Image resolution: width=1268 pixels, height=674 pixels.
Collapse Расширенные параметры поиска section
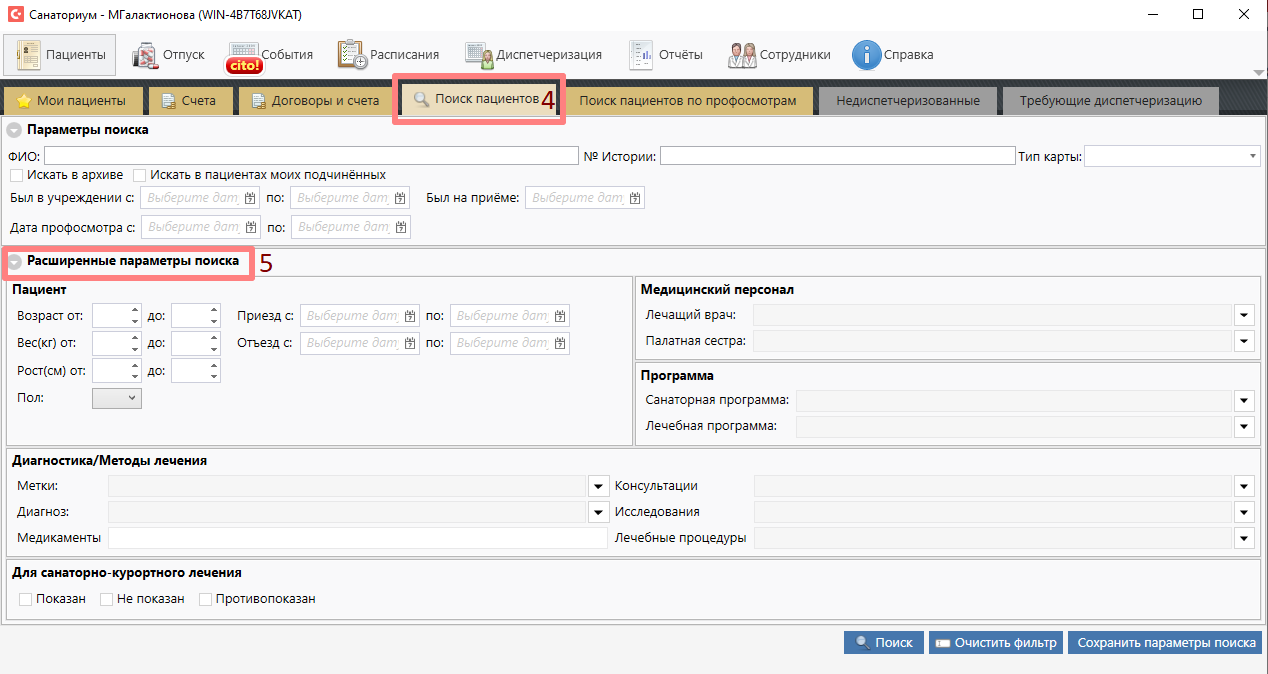coord(15,262)
